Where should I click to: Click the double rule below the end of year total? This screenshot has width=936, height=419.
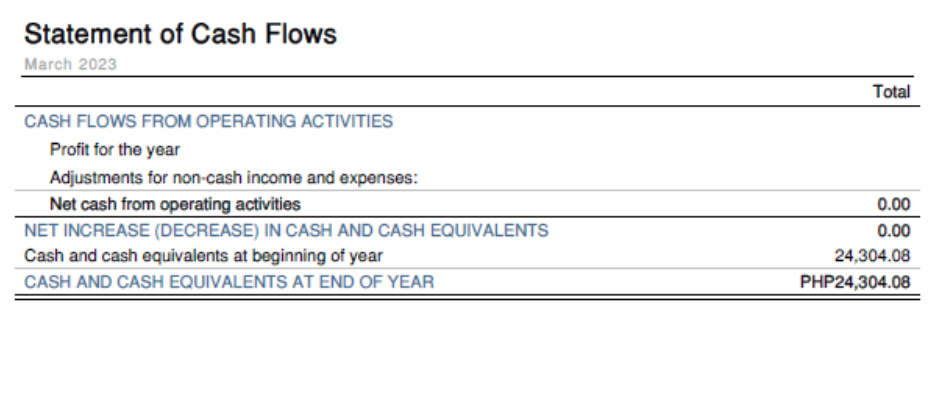point(466,295)
